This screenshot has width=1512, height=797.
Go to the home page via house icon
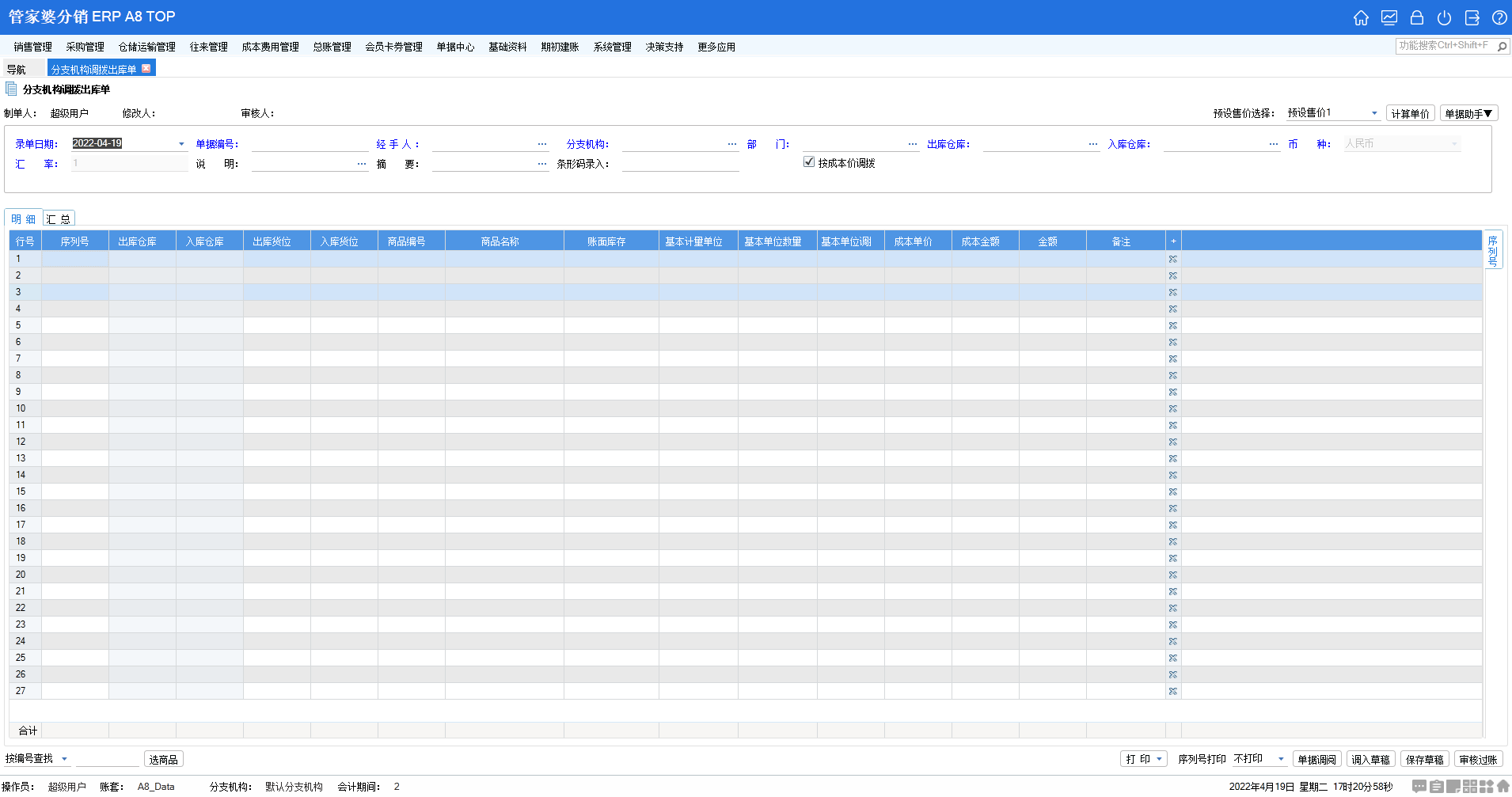coord(1361,17)
